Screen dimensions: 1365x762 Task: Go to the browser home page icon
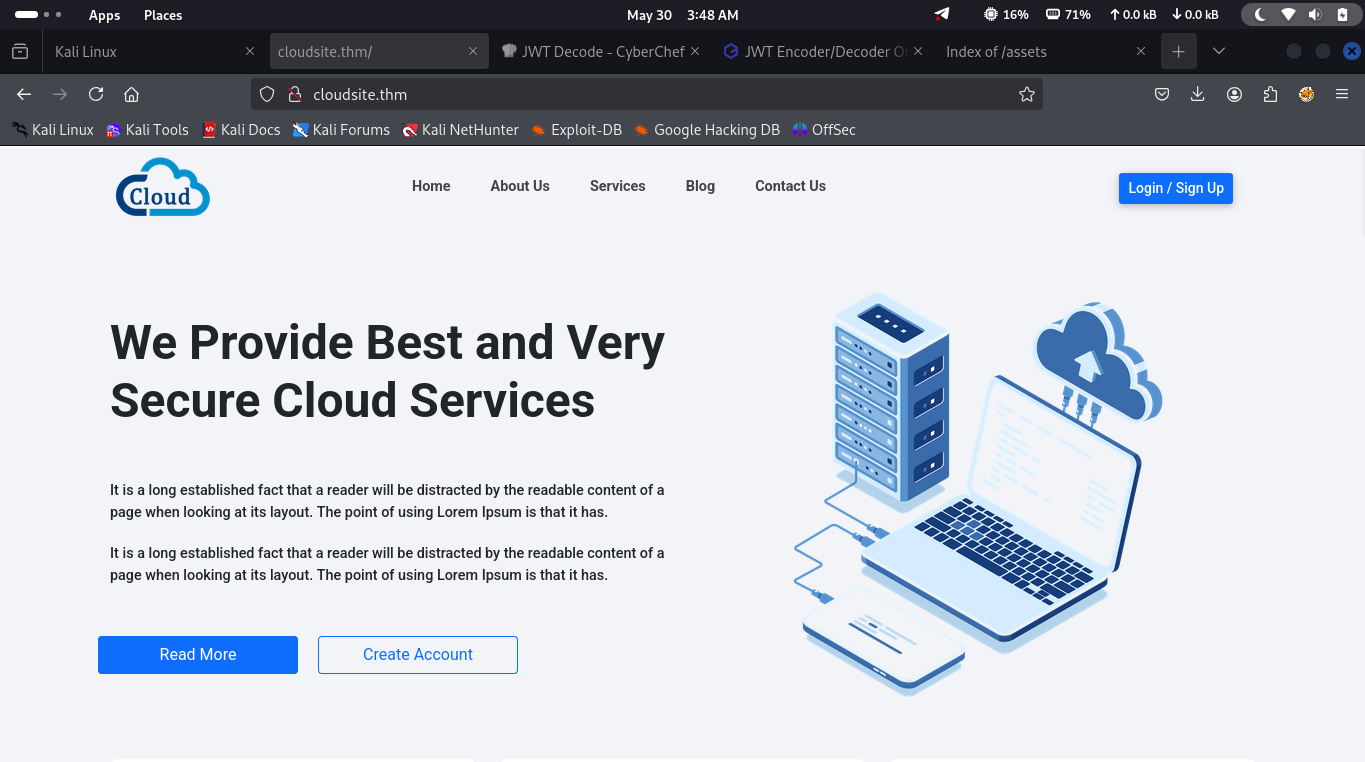[131, 94]
